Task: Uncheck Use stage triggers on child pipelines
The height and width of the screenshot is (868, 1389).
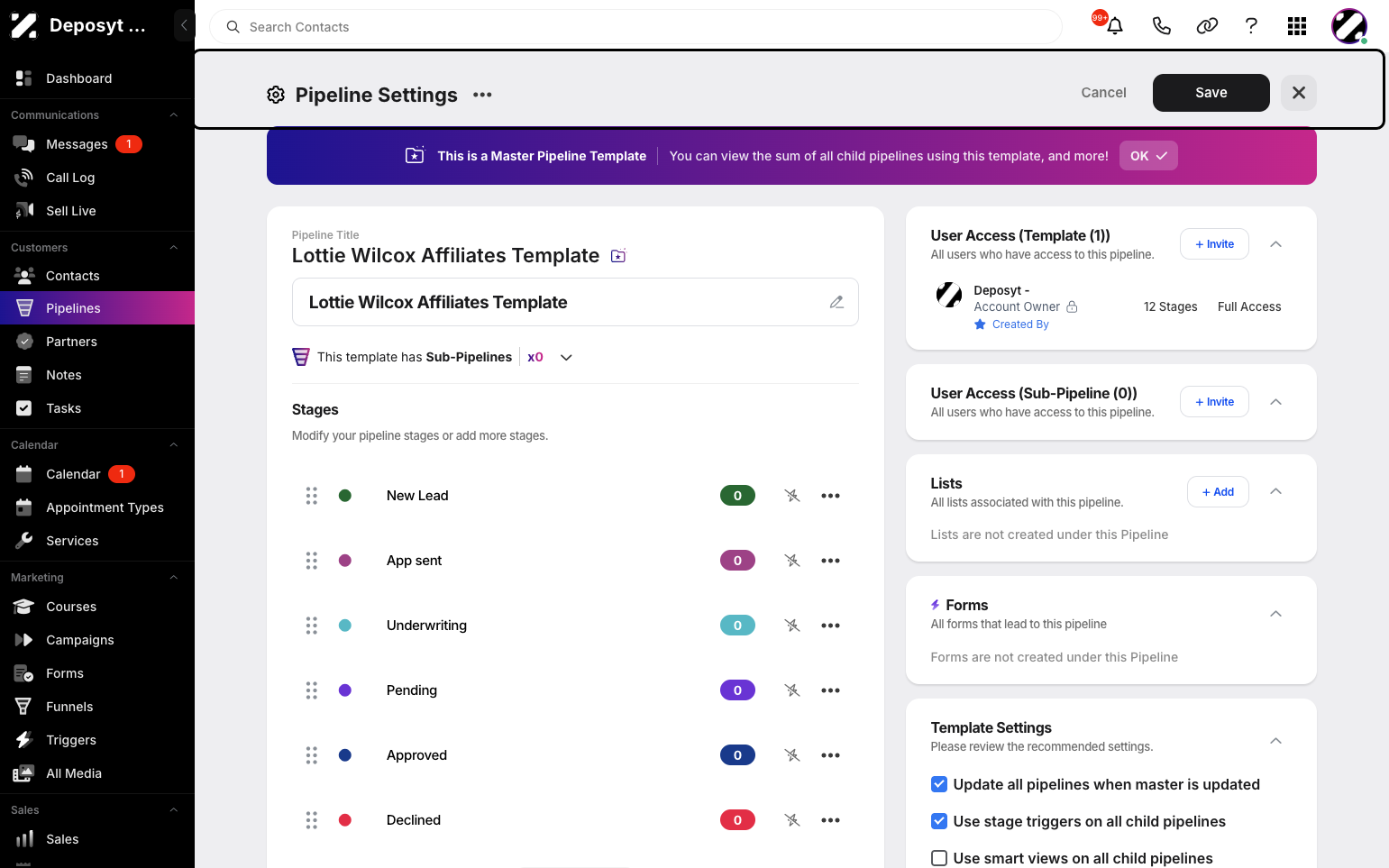Action: pyautogui.click(x=939, y=821)
